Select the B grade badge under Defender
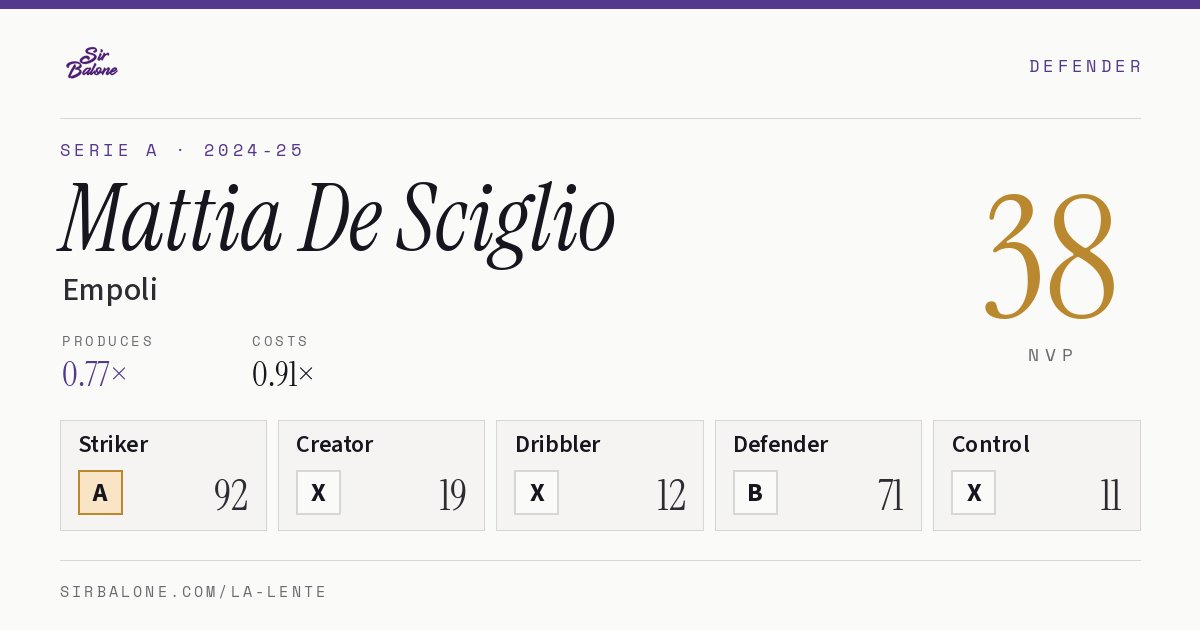Screen dimensions: 1200x630 (755, 493)
